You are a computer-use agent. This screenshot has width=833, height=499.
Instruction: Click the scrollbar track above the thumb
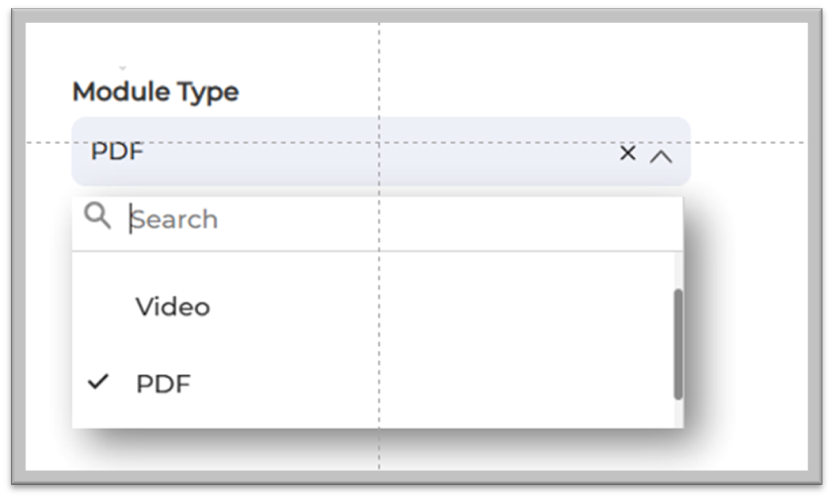[678, 270]
